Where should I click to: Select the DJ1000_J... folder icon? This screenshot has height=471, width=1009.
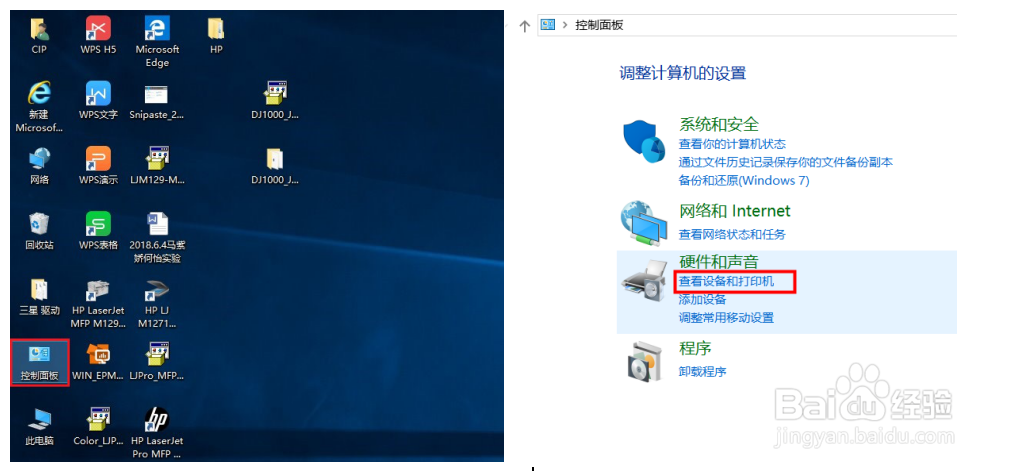[x=275, y=166]
